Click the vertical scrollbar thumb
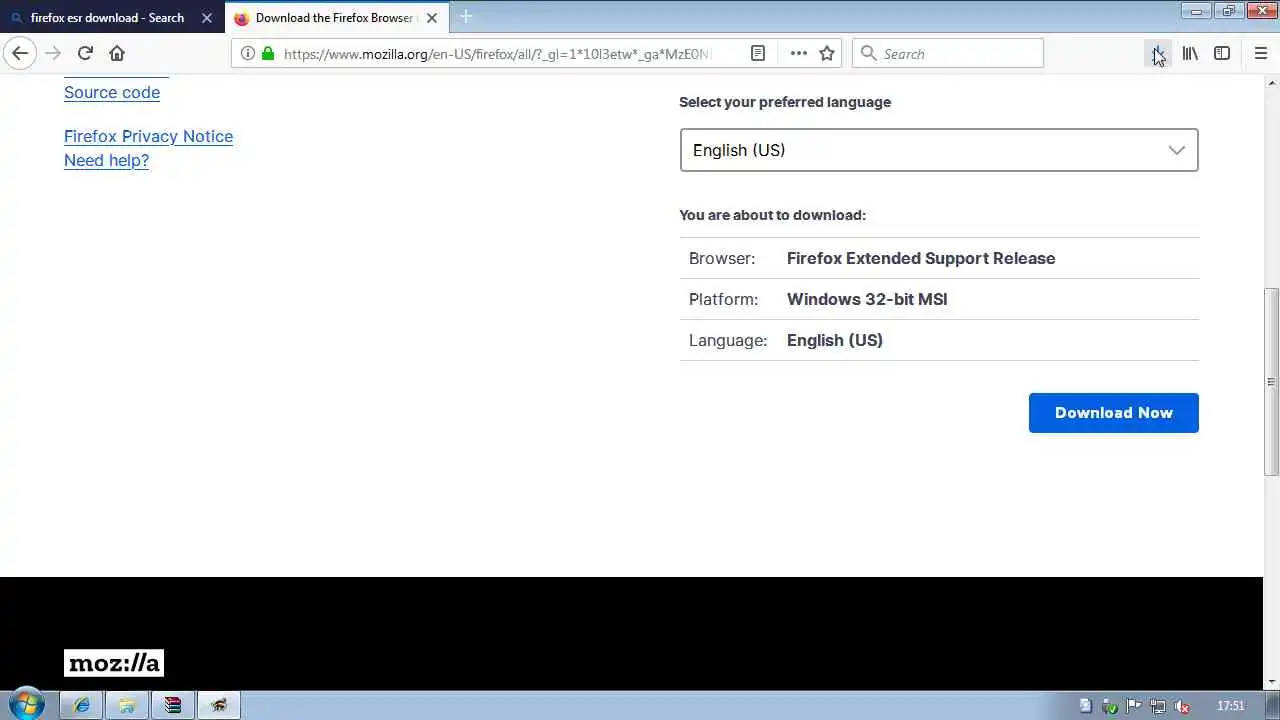 (x=1271, y=382)
